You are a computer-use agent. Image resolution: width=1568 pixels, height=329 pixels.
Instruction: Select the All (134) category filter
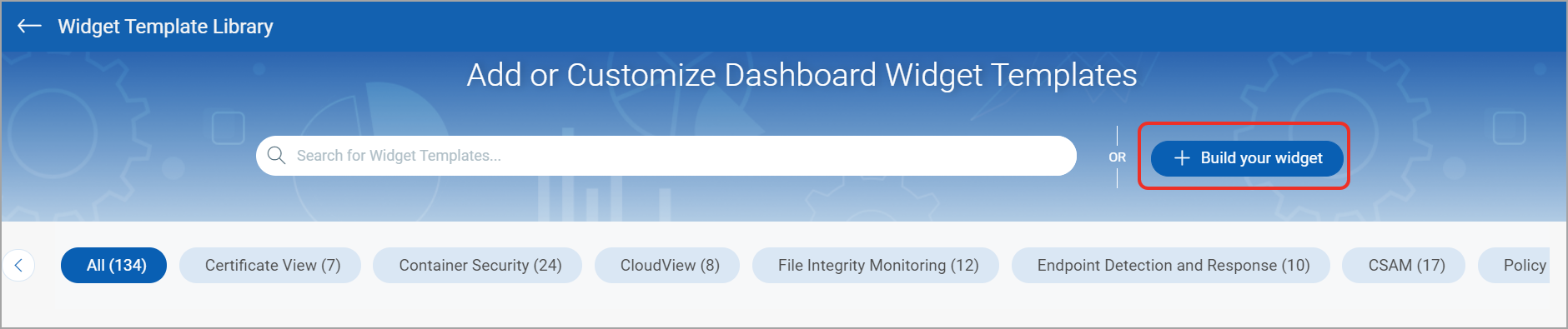tap(114, 265)
